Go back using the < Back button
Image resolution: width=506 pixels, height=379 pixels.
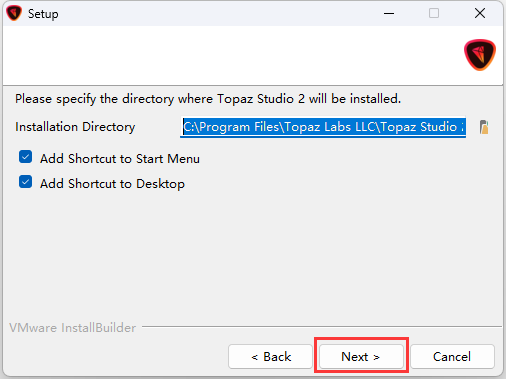tap(270, 357)
